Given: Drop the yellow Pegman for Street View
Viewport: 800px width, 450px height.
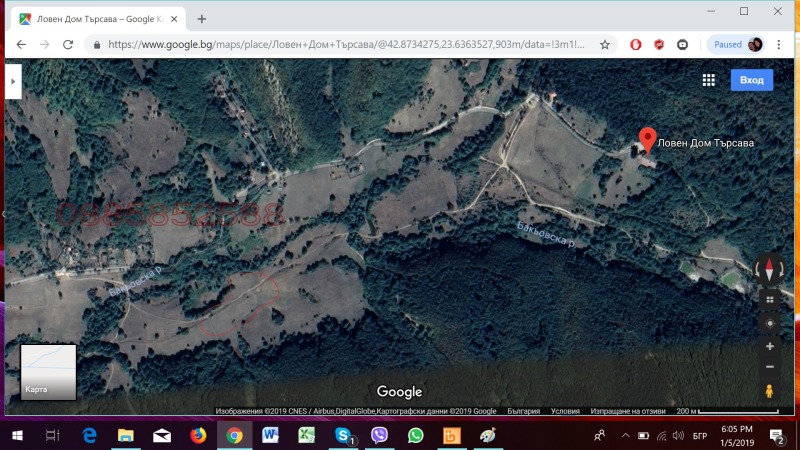Looking at the screenshot, I should (769, 391).
